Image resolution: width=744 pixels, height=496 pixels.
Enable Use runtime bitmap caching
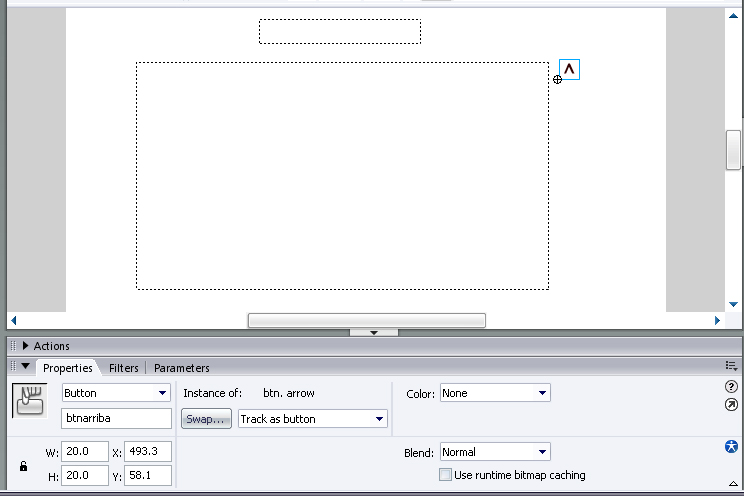click(x=445, y=475)
